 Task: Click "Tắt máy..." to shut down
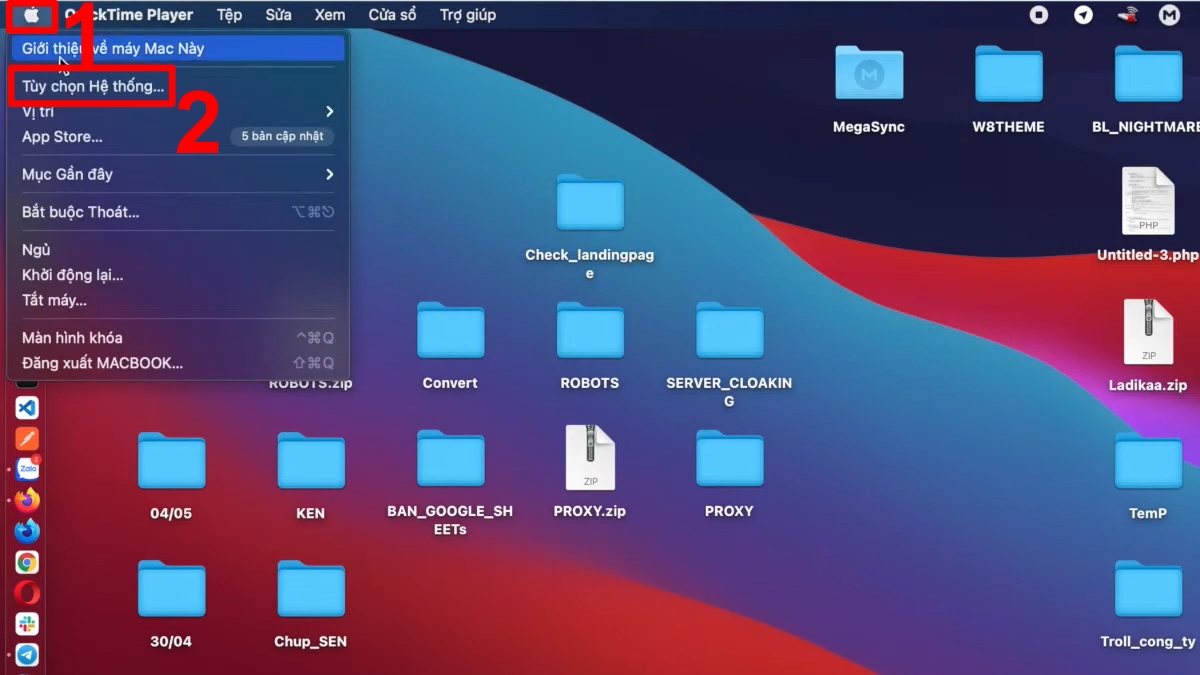[x=54, y=300]
